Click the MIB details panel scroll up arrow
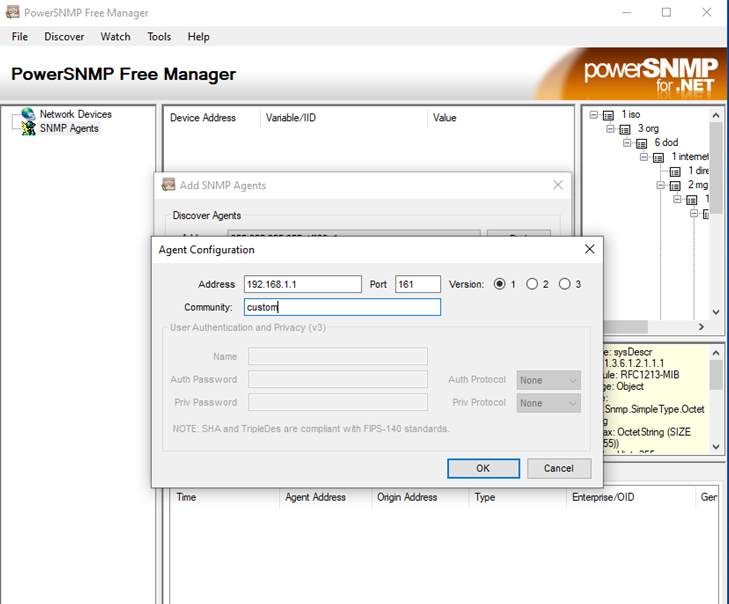Screen dimensions: 729x604 click(x=716, y=353)
